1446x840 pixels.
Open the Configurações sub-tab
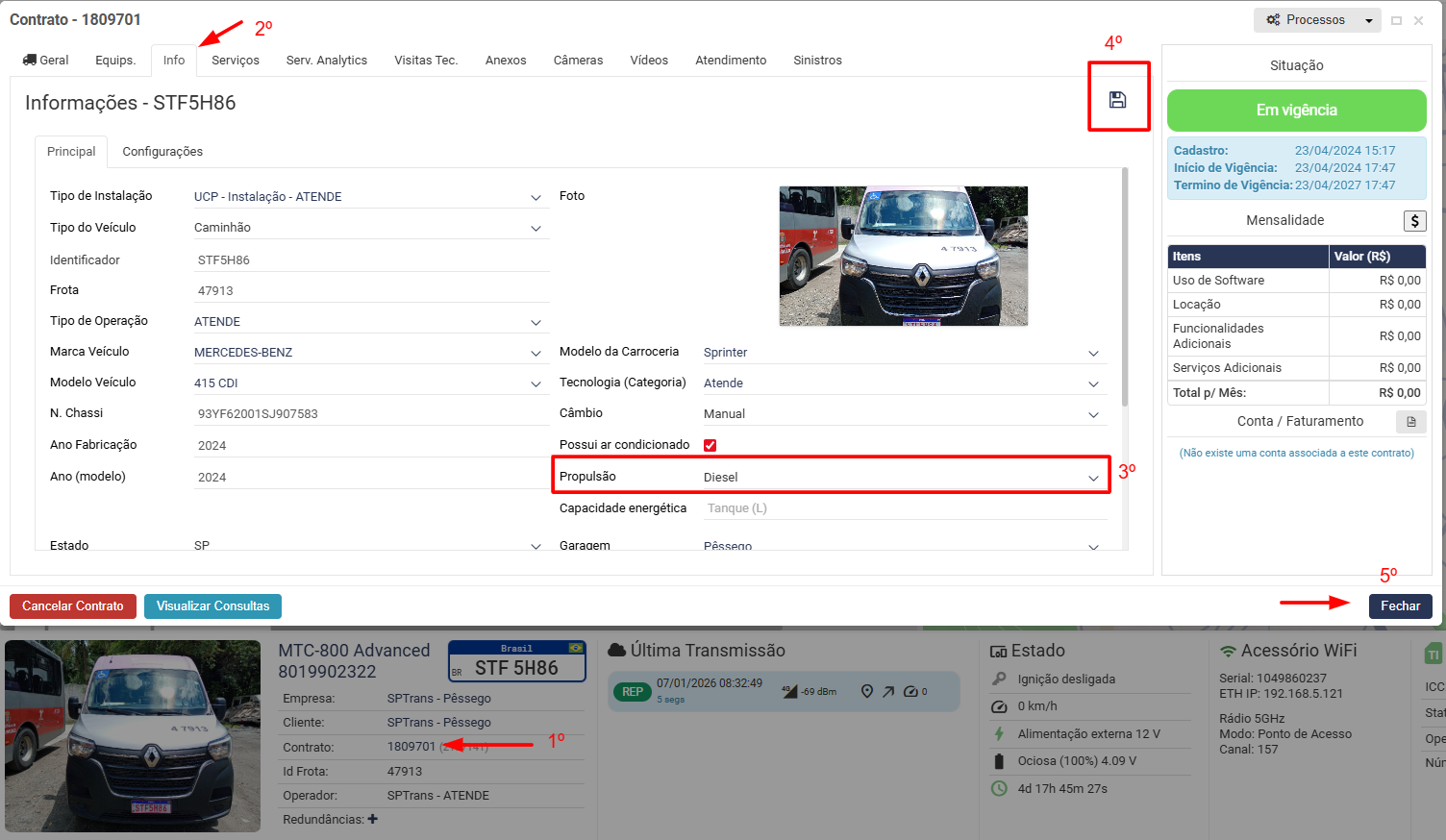point(162,152)
